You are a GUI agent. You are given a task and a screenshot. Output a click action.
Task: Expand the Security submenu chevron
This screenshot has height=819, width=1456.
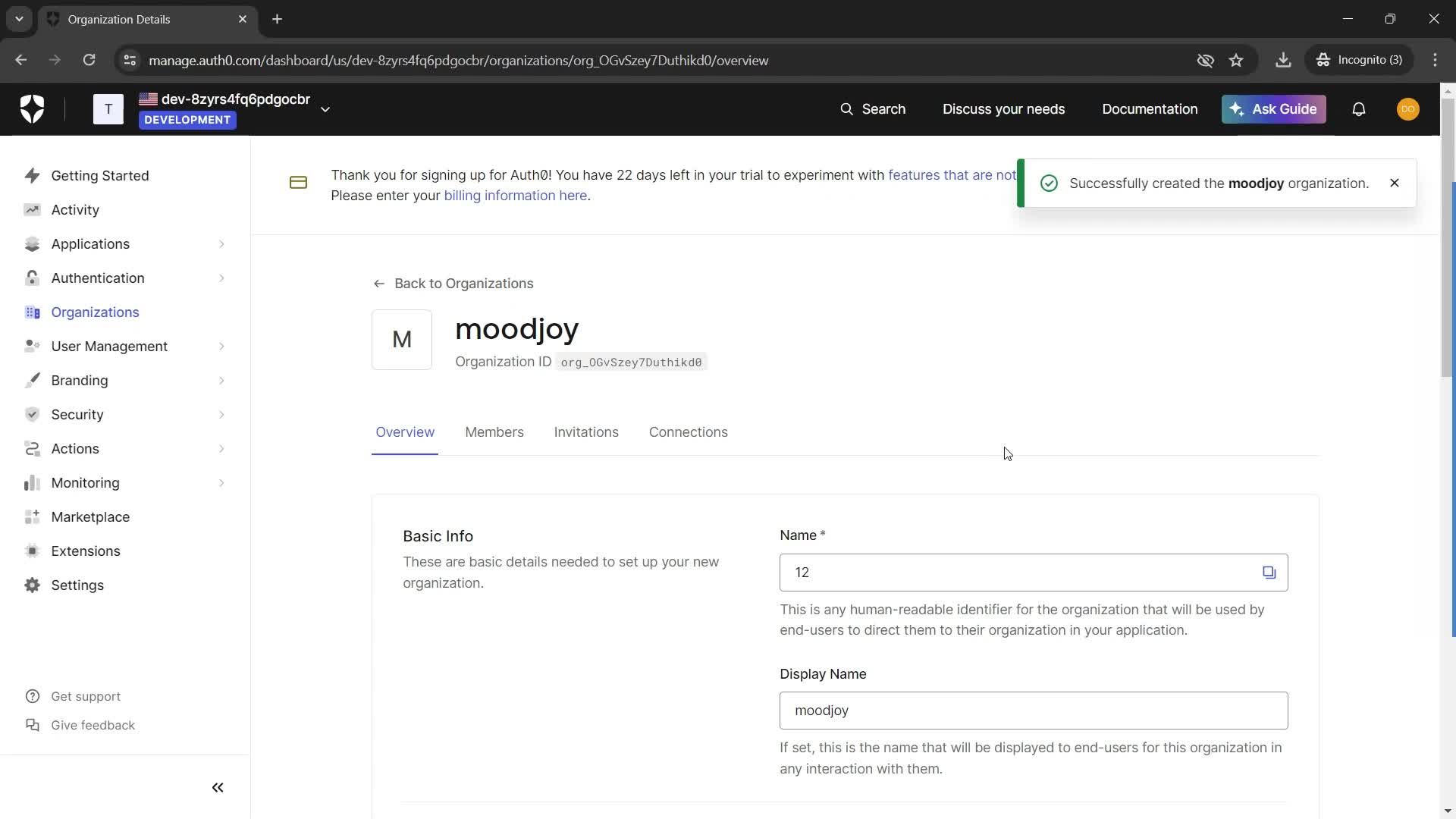(x=221, y=414)
